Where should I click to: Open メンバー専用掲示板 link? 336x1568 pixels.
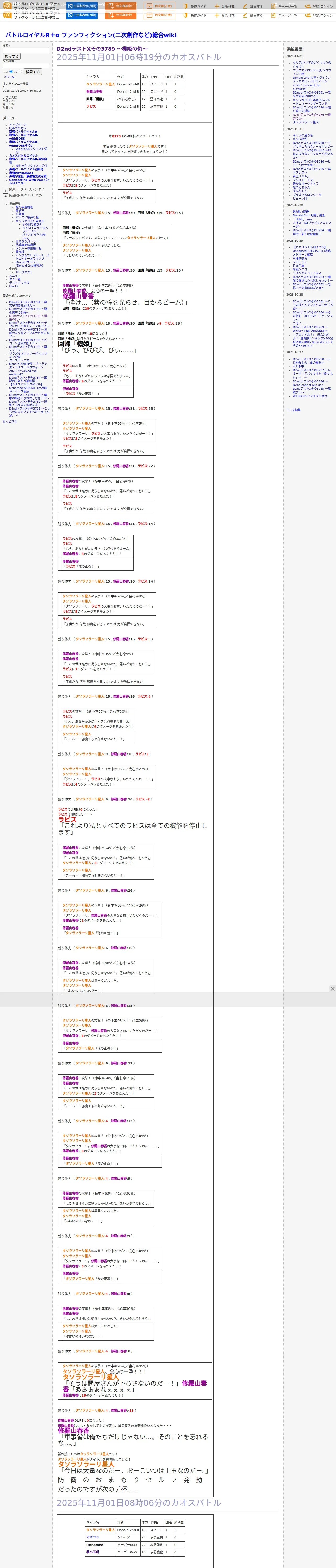(x=29, y=248)
